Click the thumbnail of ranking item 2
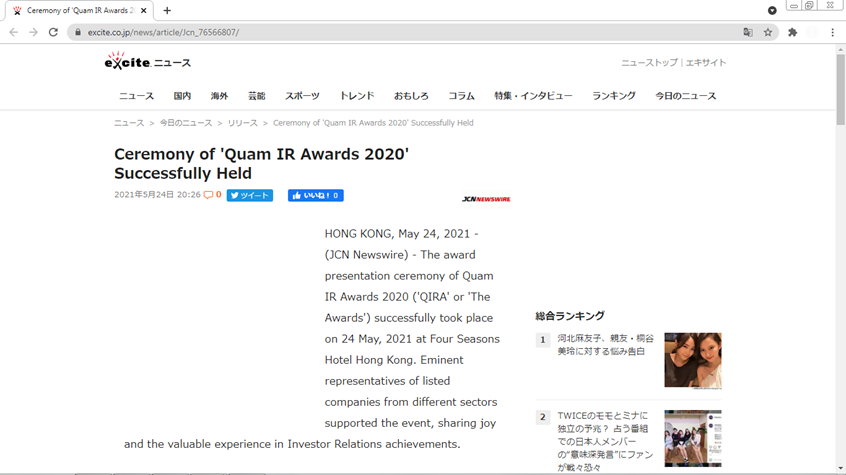Screen dimensions: 846x475 [693, 438]
